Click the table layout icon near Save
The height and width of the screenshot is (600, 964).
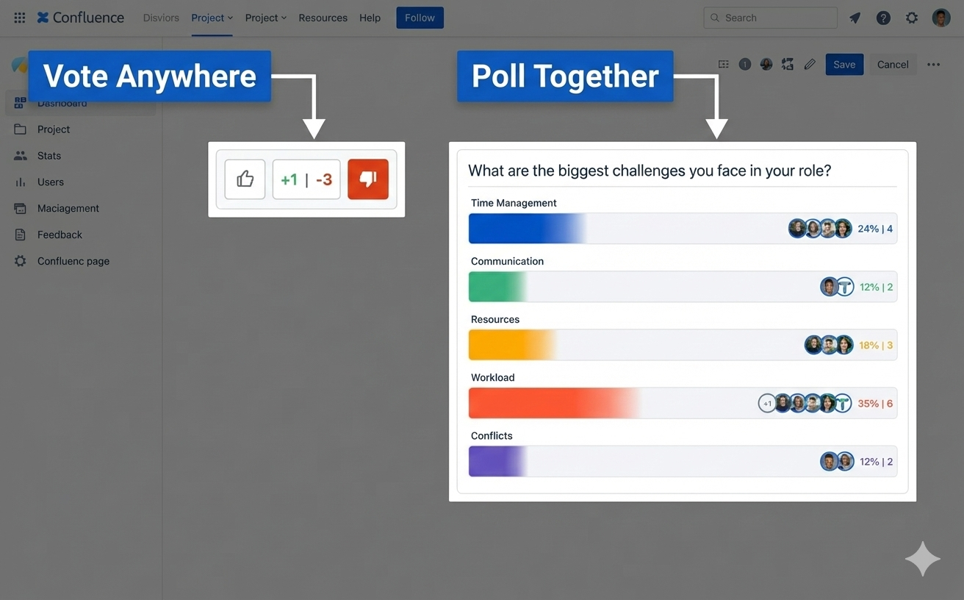click(x=723, y=64)
